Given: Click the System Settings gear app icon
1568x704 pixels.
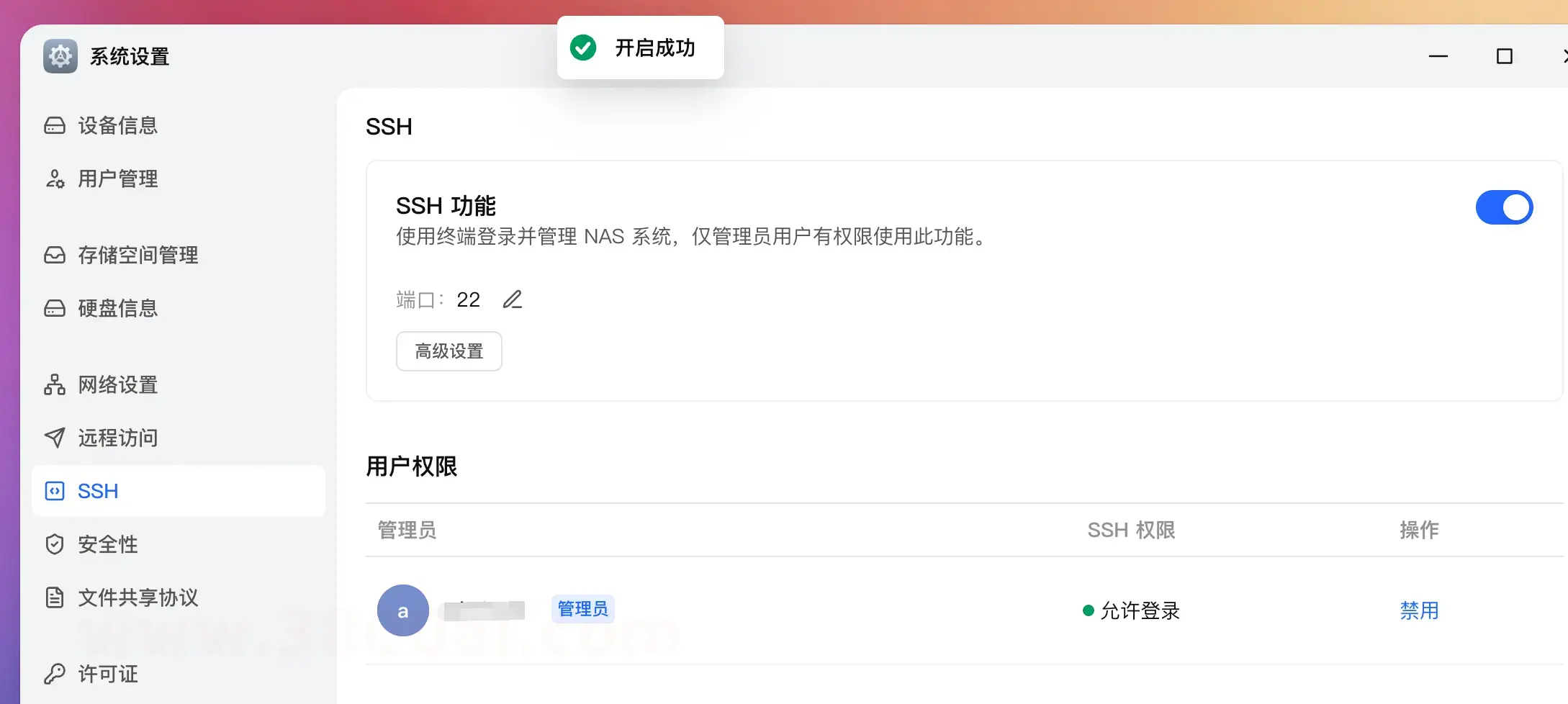Looking at the screenshot, I should [x=60, y=56].
